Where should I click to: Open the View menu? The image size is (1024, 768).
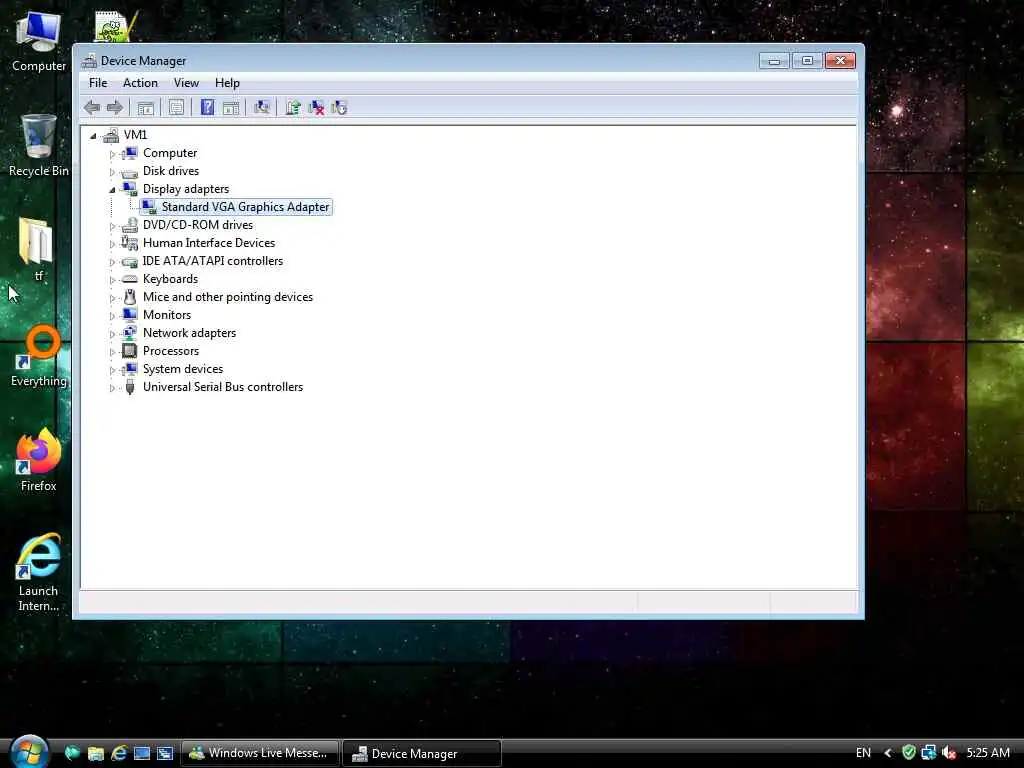pyautogui.click(x=186, y=83)
